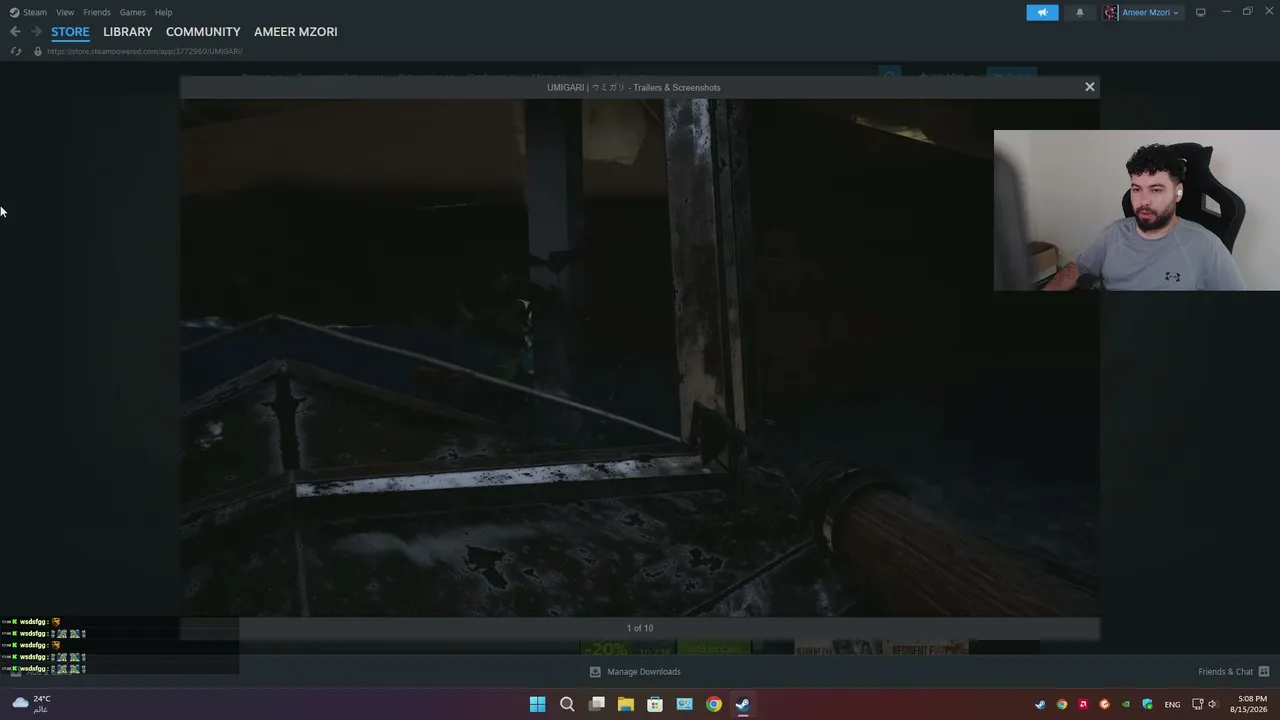
Task: Open File Explorer from the taskbar
Action: (x=626, y=704)
